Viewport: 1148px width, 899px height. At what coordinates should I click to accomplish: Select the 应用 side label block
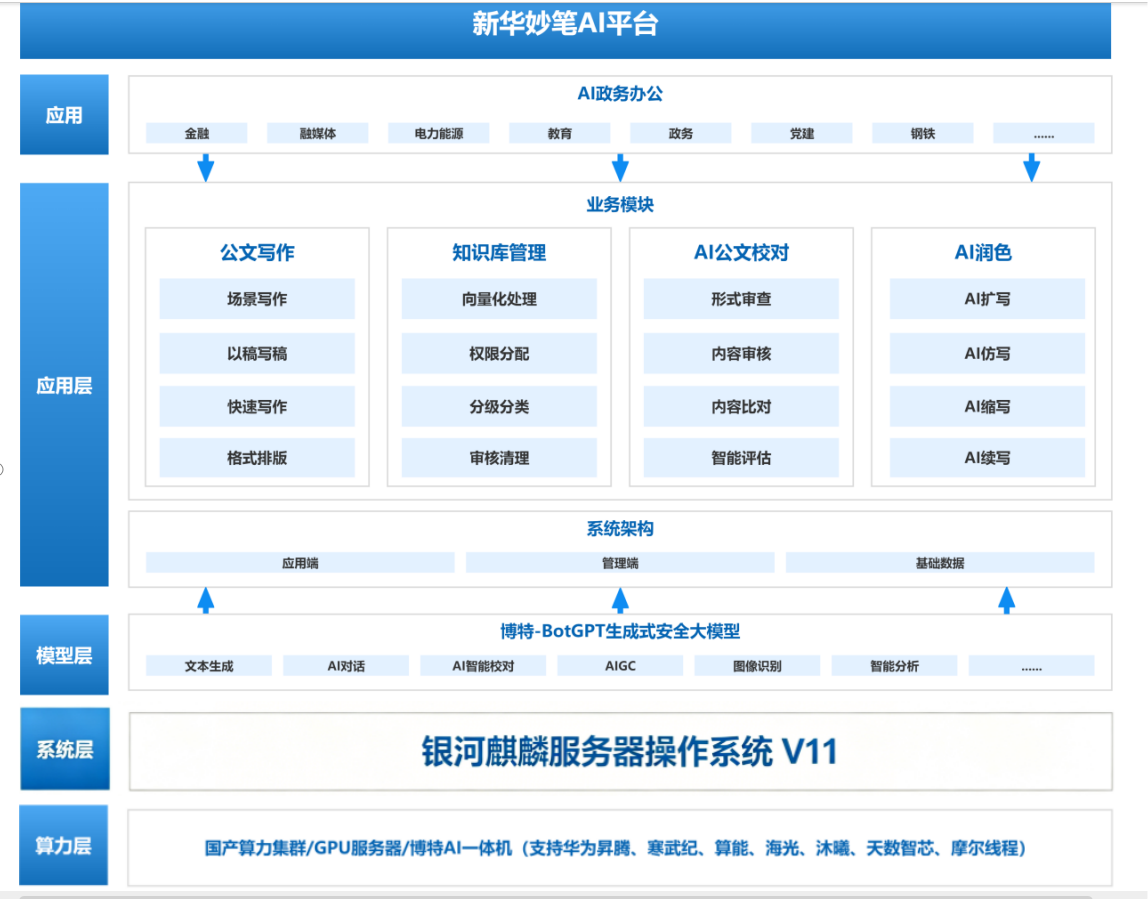pos(64,114)
